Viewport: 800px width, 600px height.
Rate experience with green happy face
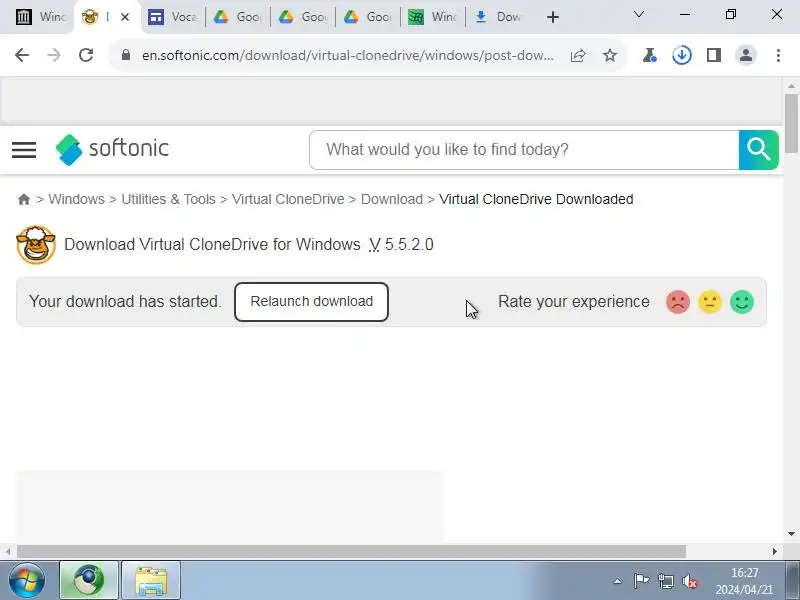coord(742,302)
